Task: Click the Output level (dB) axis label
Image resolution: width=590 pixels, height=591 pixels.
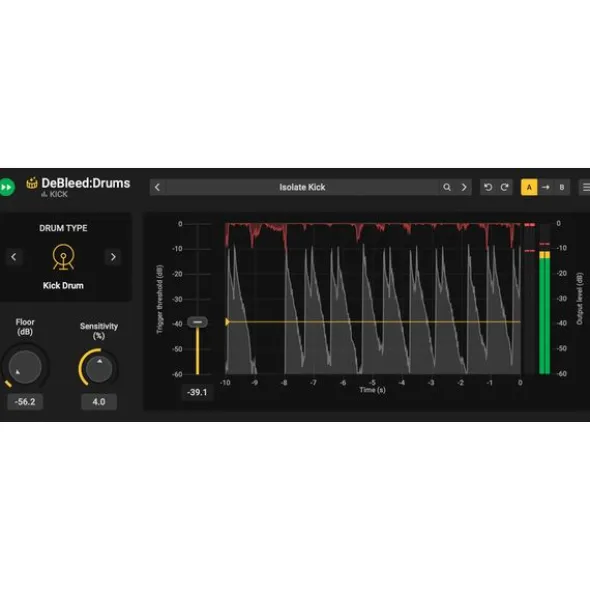Action: [580, 299]
